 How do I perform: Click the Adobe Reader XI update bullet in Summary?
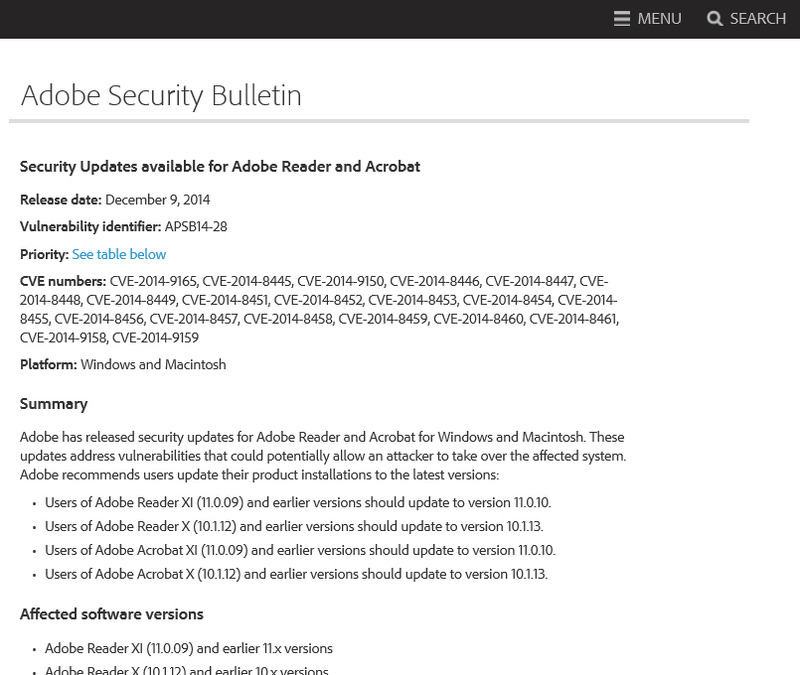pos(298,503)
